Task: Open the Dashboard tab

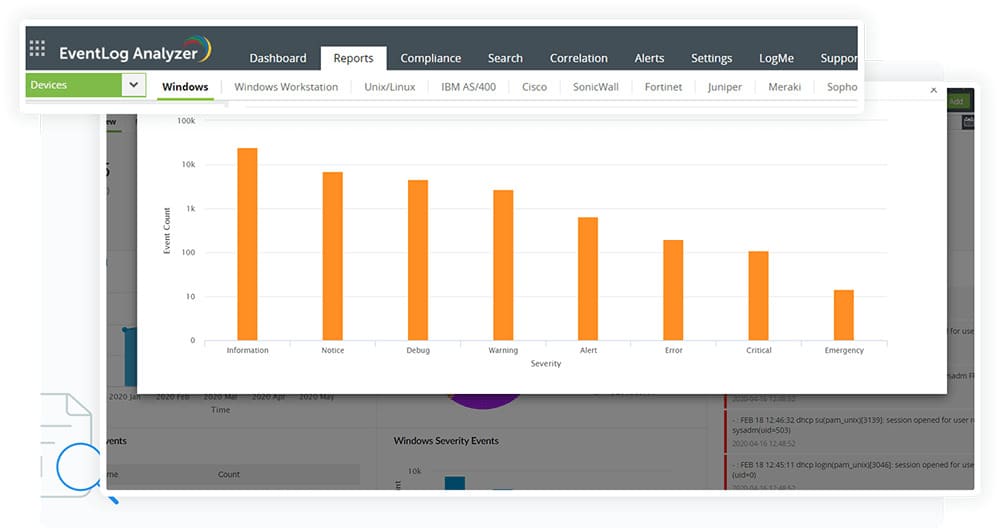Action: click(277, 58)
